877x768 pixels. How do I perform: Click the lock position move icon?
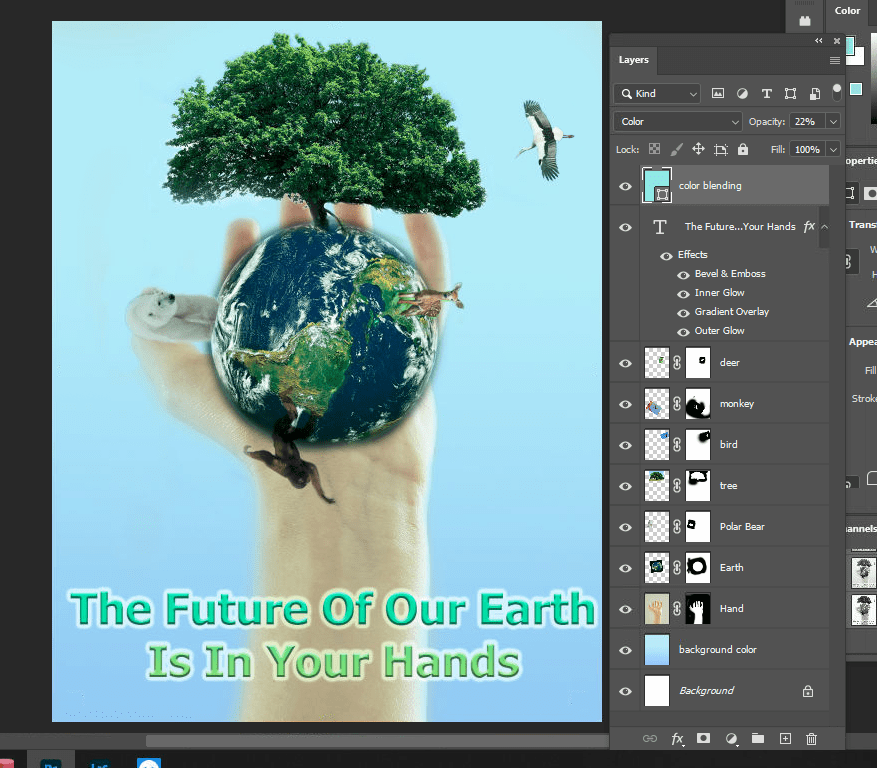coord(698,150)
